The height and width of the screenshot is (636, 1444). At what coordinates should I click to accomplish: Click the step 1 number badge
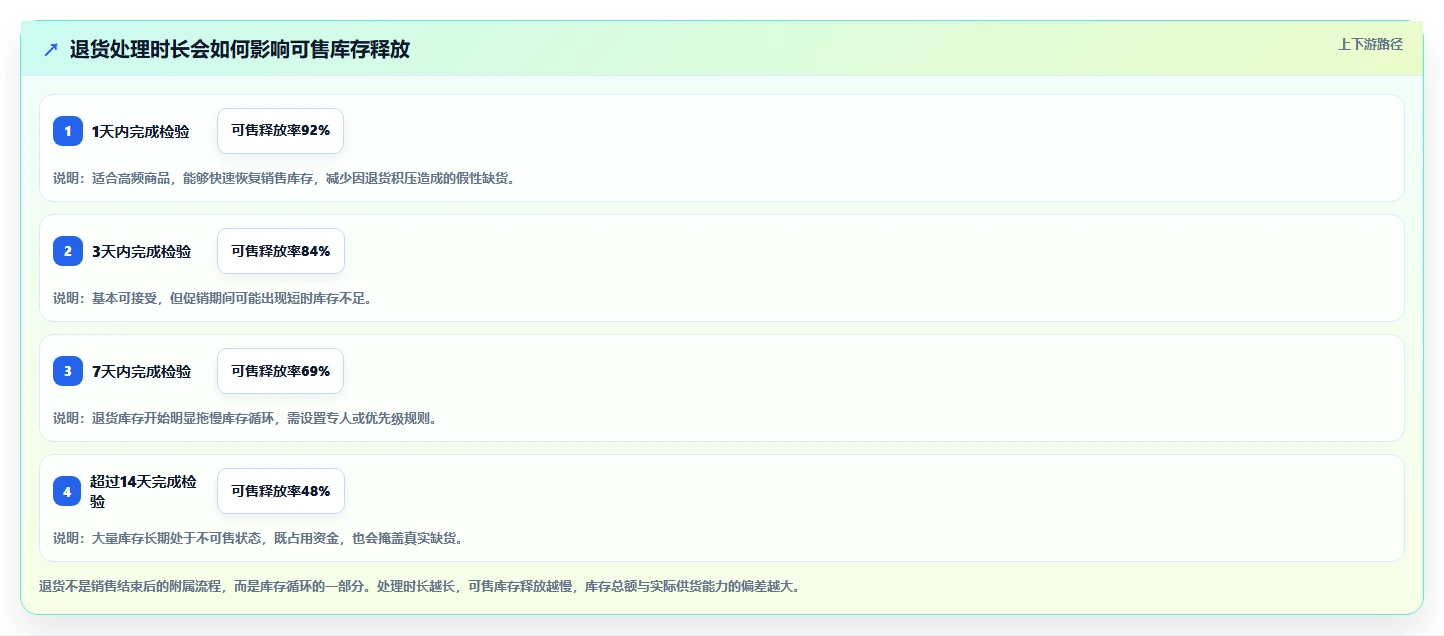point(68,131)
